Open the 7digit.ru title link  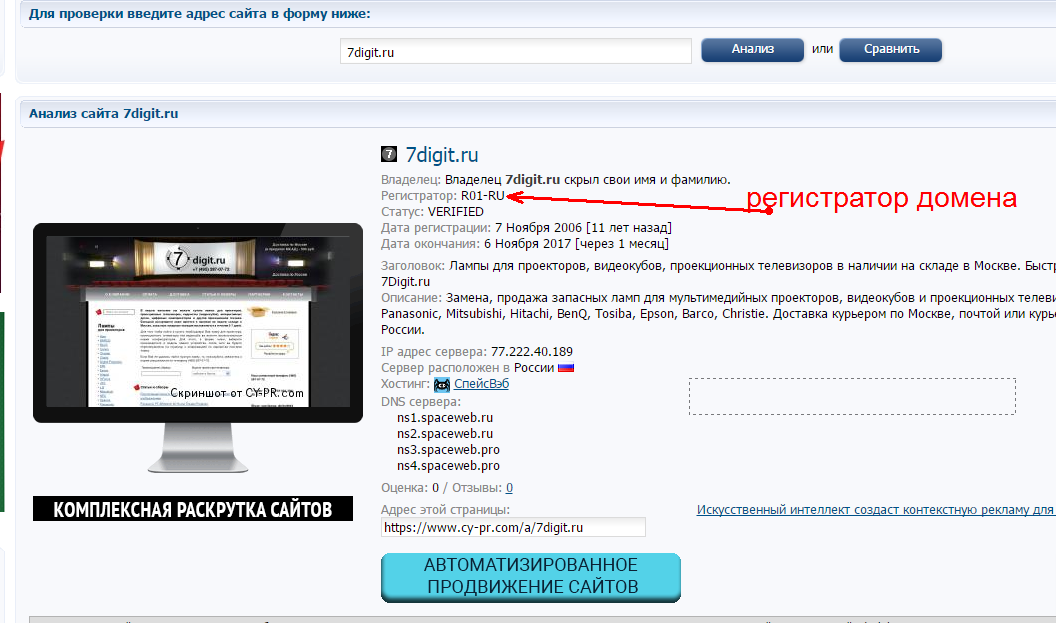[x=442, y=155]
